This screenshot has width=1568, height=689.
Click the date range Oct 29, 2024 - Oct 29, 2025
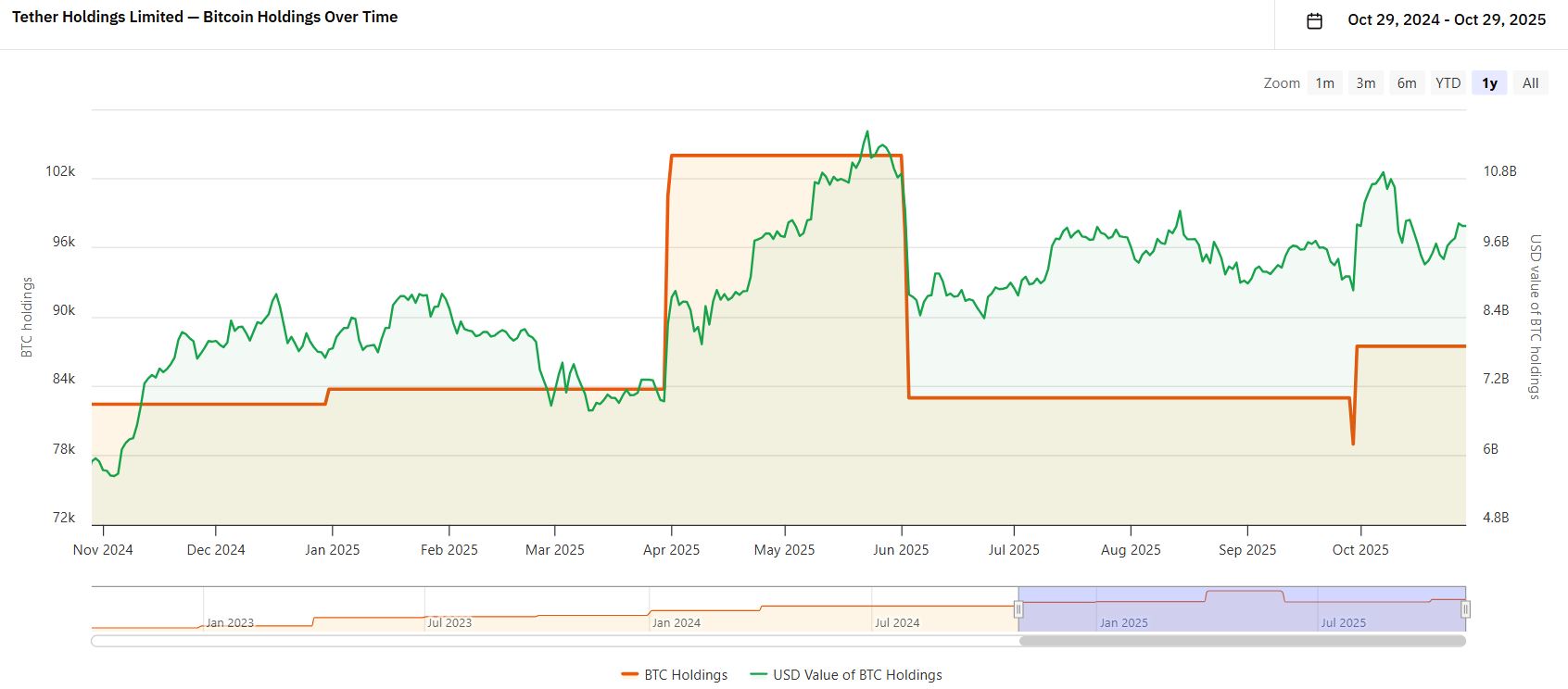click(1447, 19)
